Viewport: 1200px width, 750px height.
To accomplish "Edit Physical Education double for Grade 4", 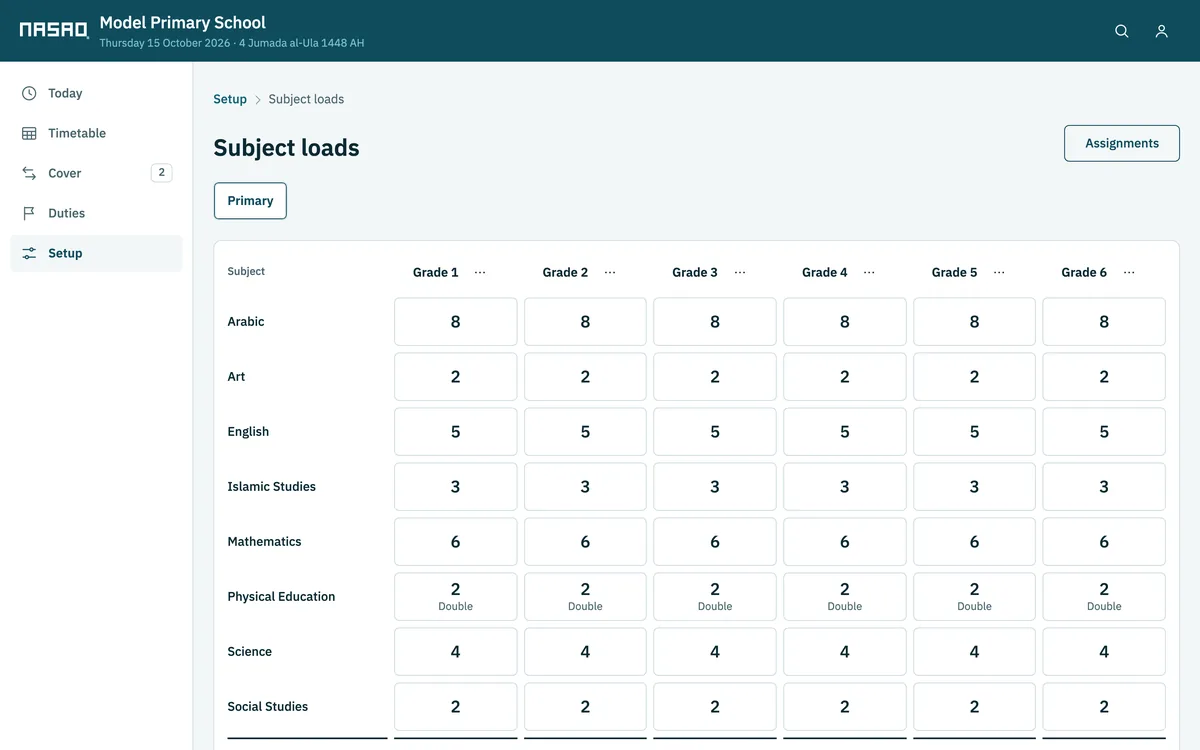I will pos(845,597).
